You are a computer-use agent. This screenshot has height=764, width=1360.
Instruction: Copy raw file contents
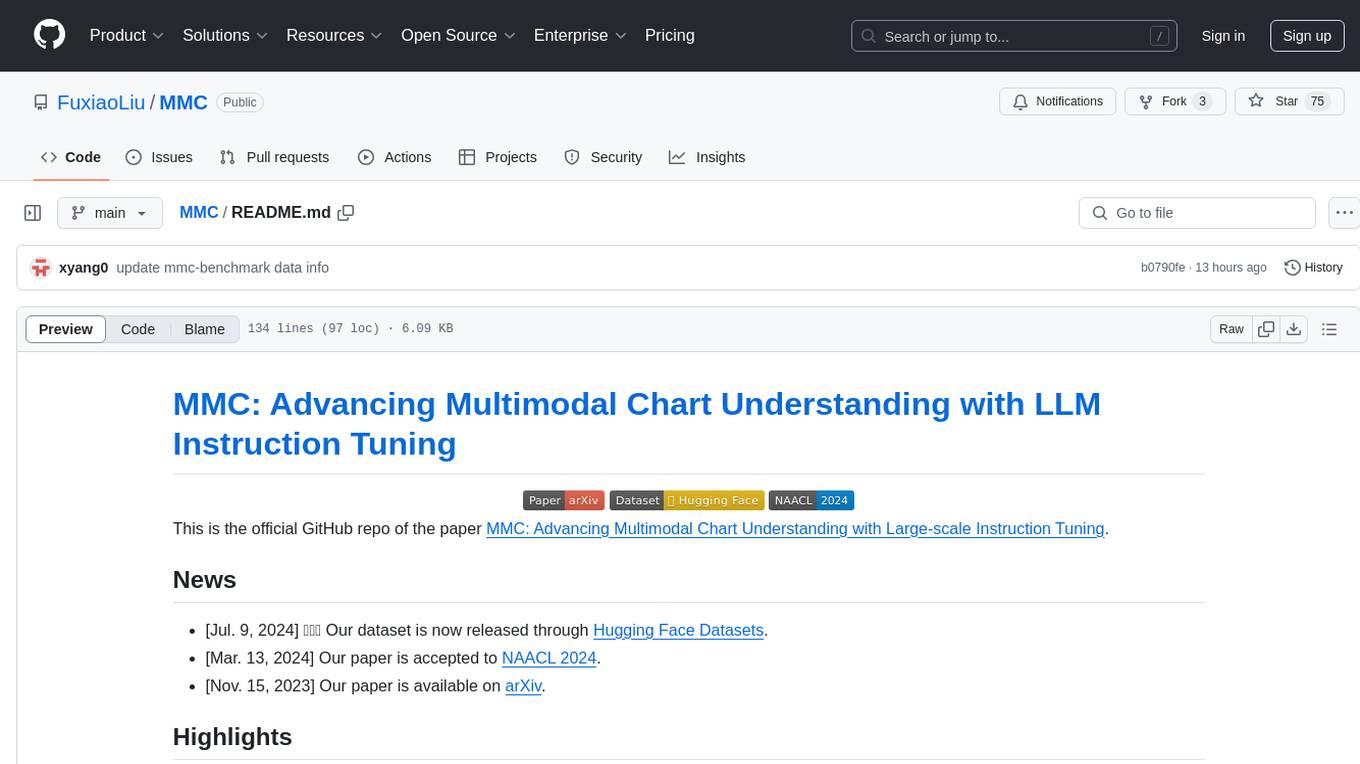(x=1267, y=329)
